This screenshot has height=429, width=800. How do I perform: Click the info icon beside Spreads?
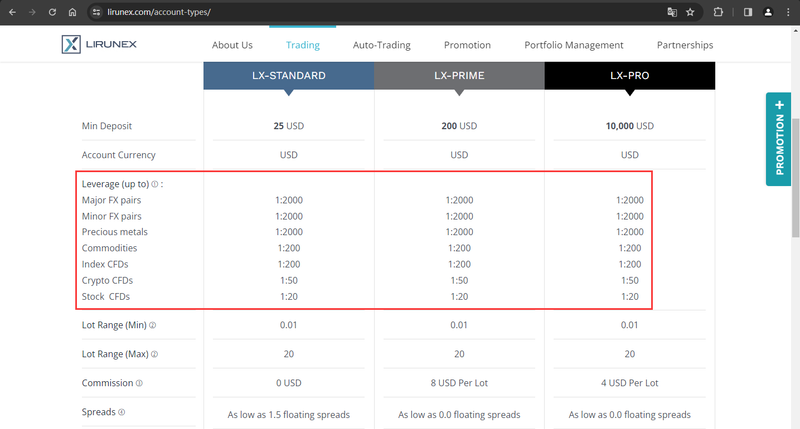pyautogui.click(x=121, y=412)
